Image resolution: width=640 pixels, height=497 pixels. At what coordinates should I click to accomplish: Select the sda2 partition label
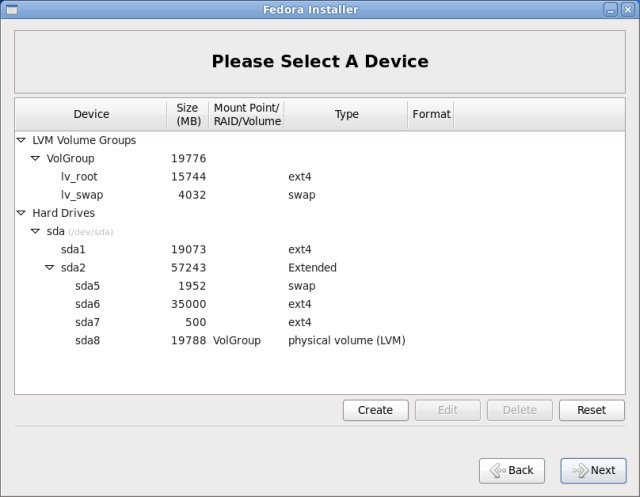73,268
